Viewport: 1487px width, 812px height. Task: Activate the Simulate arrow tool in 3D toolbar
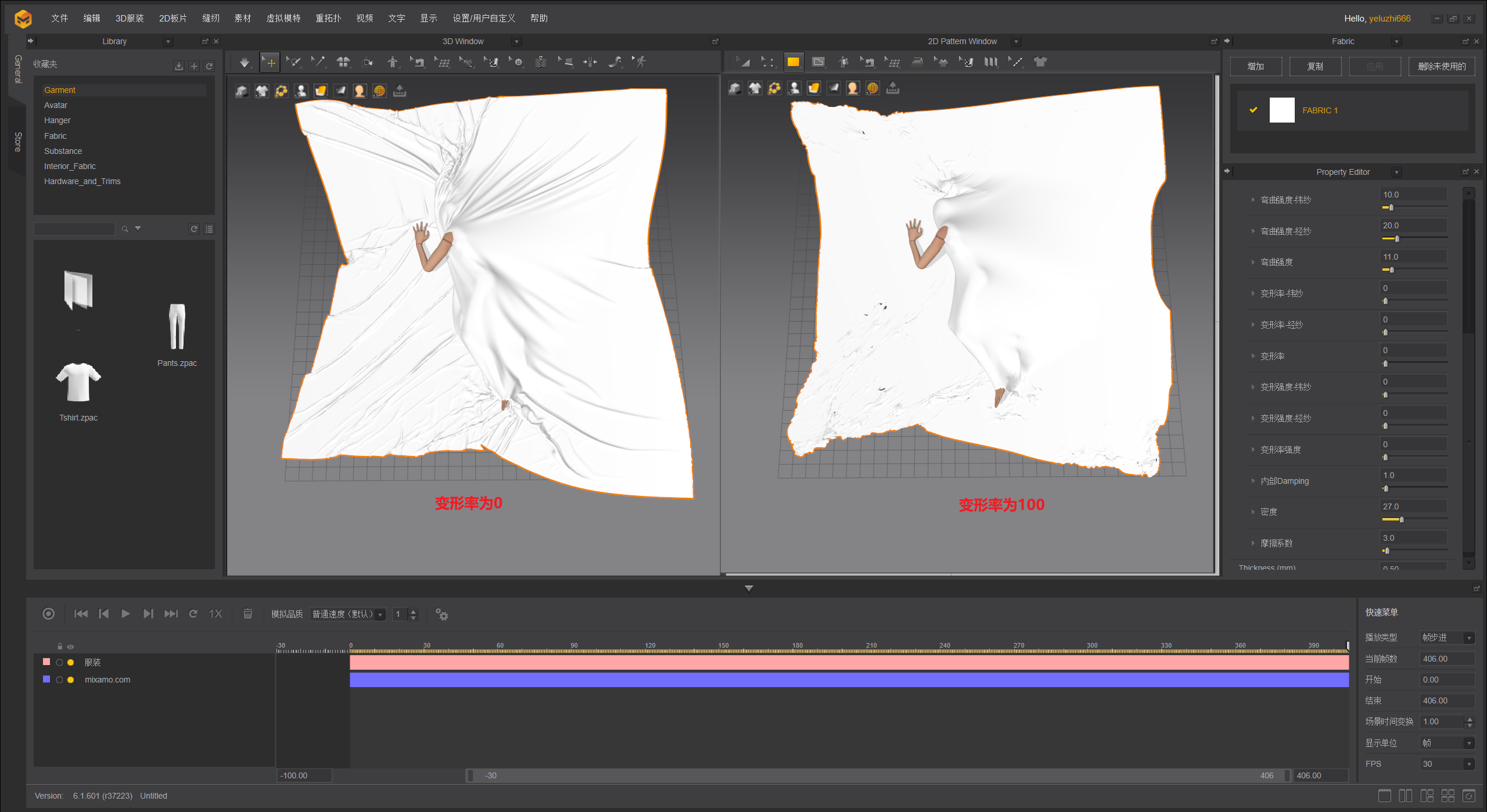tap(244, 62)
